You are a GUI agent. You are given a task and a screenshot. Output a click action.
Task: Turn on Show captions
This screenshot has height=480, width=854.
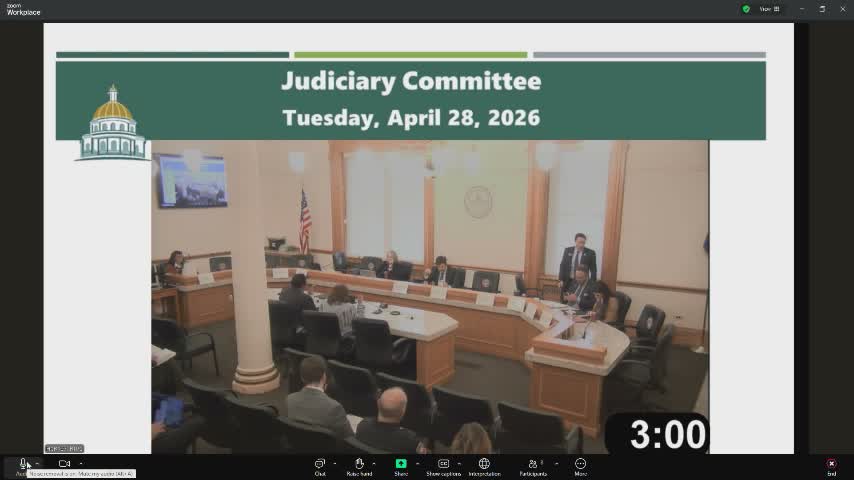(443, 467)
